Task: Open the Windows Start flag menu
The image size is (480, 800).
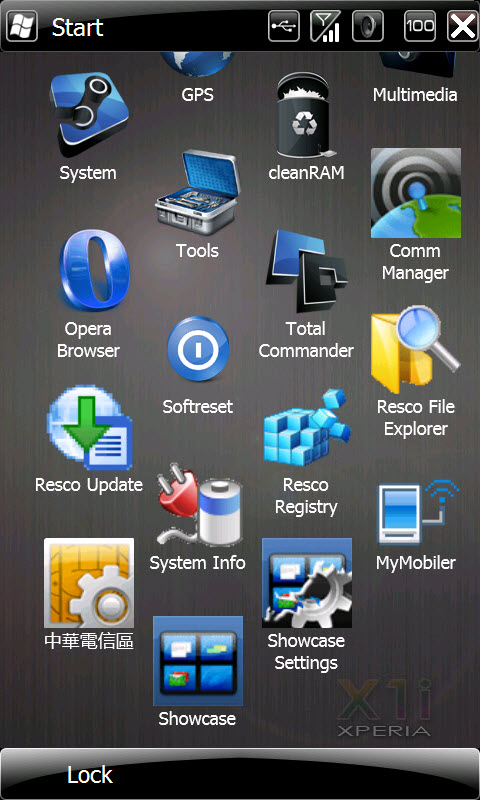Action: tap(22, 26)
